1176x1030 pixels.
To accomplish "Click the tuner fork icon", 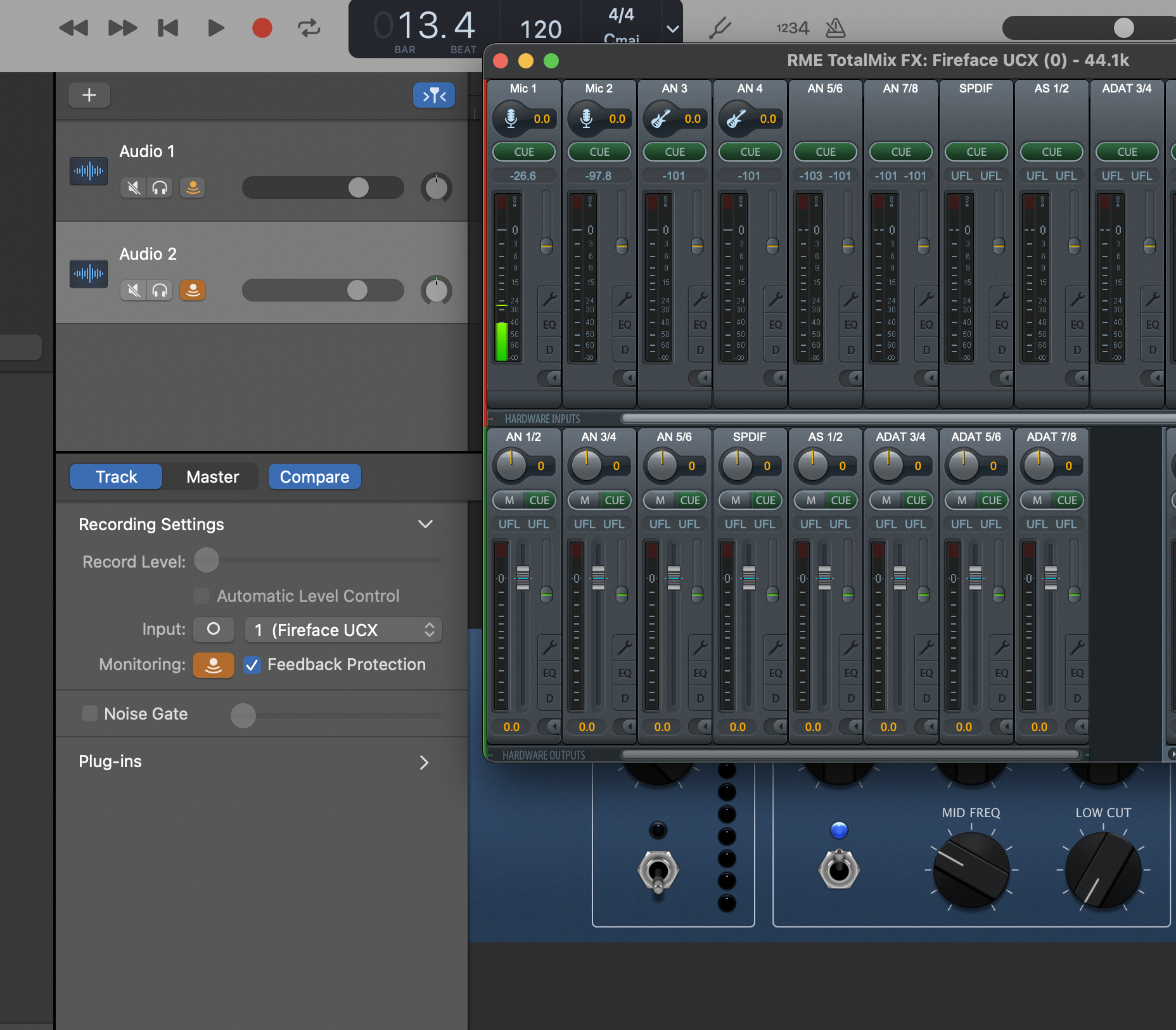I will (720, 28).
